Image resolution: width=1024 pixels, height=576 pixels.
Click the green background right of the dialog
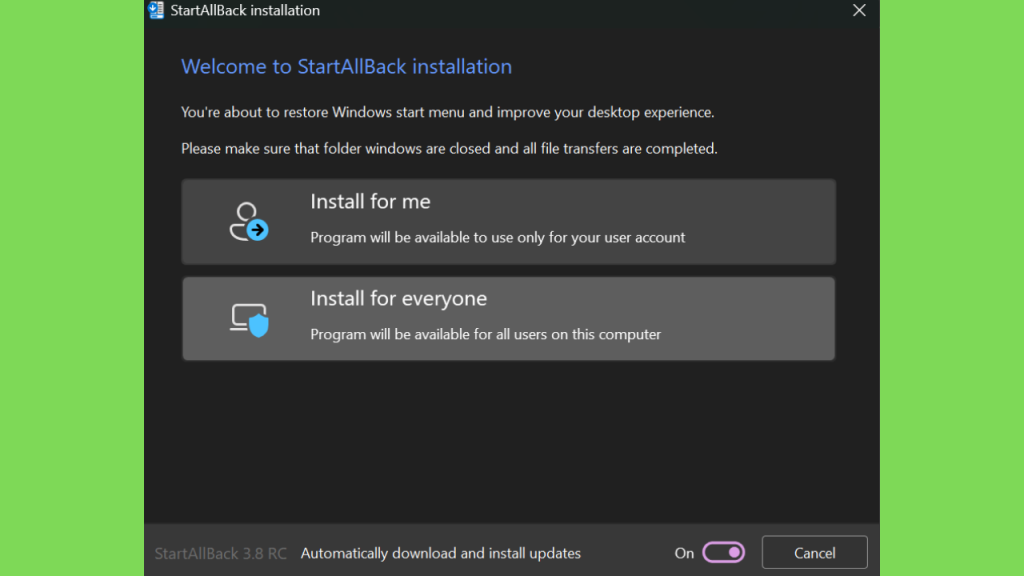pos(952,288)
